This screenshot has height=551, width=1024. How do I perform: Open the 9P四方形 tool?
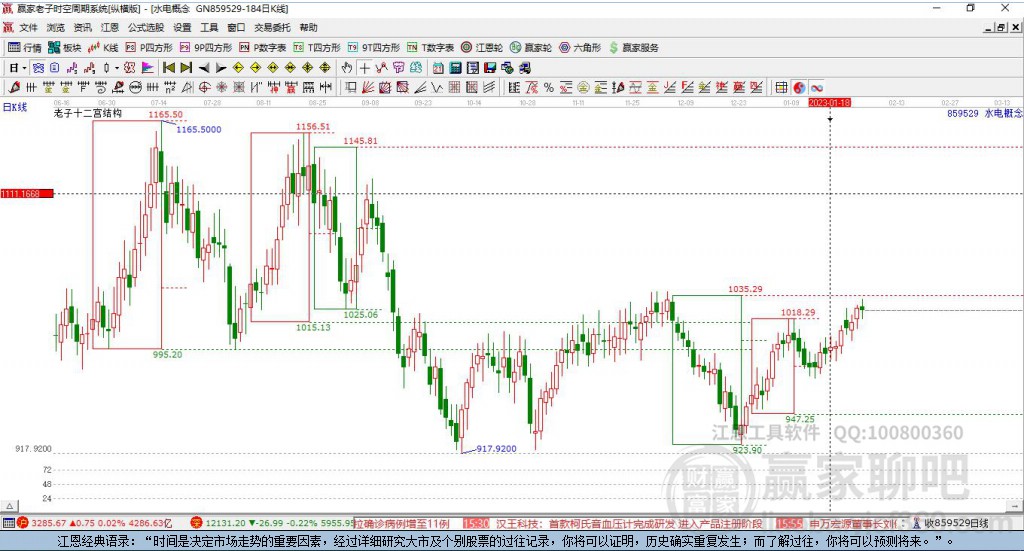[205, 48]
